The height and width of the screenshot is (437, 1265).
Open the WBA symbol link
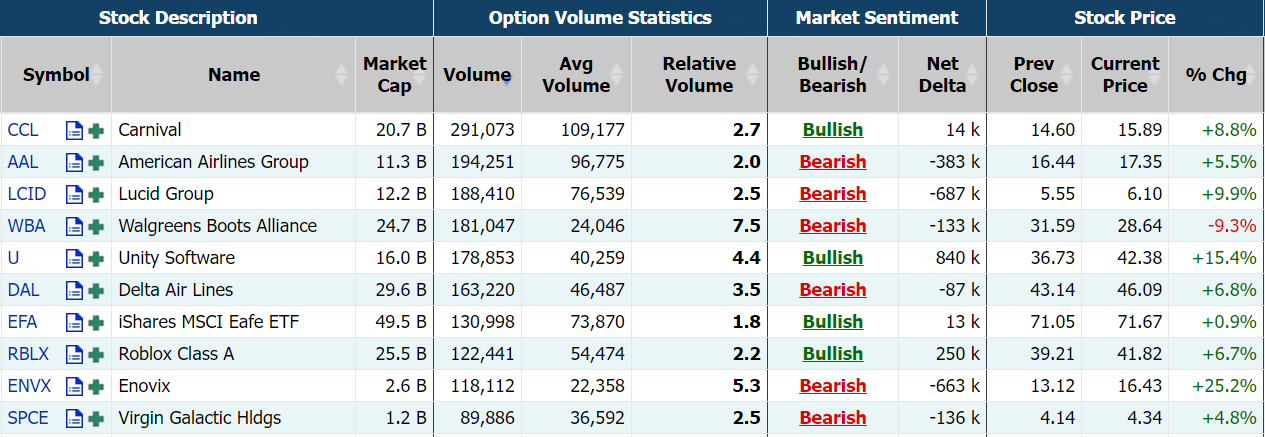(25, 226)
